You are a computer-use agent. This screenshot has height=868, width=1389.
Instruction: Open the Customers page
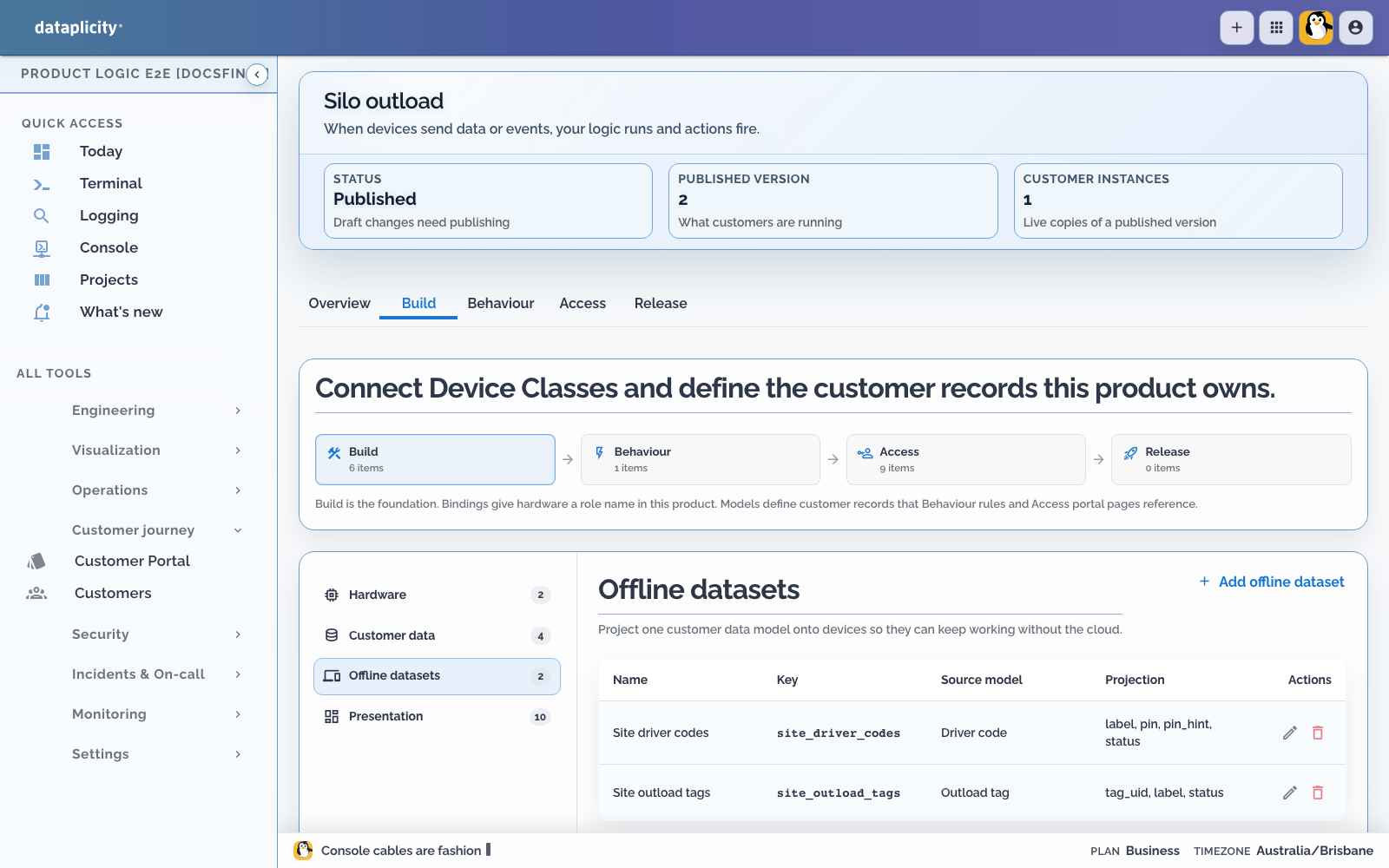pos(113,594)
